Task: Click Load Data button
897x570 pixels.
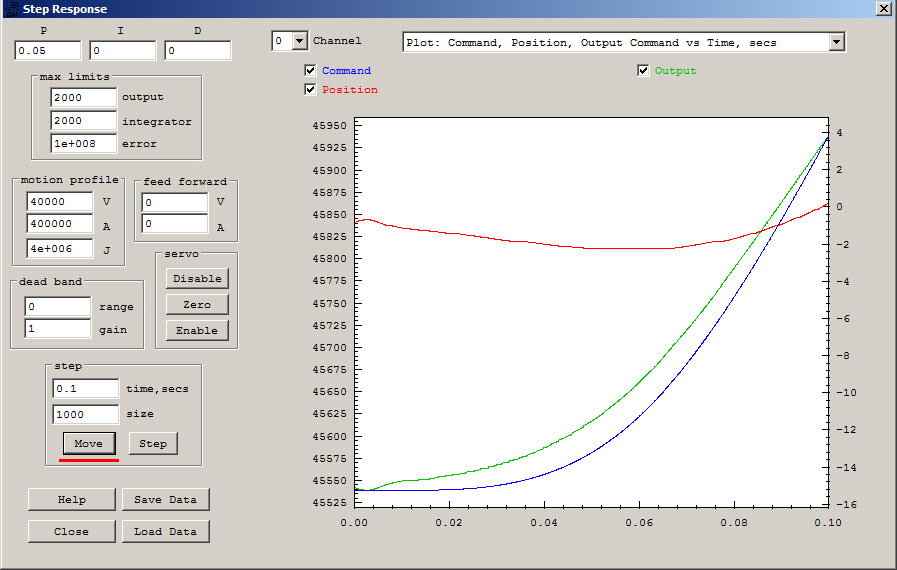Action: (165, 532)
